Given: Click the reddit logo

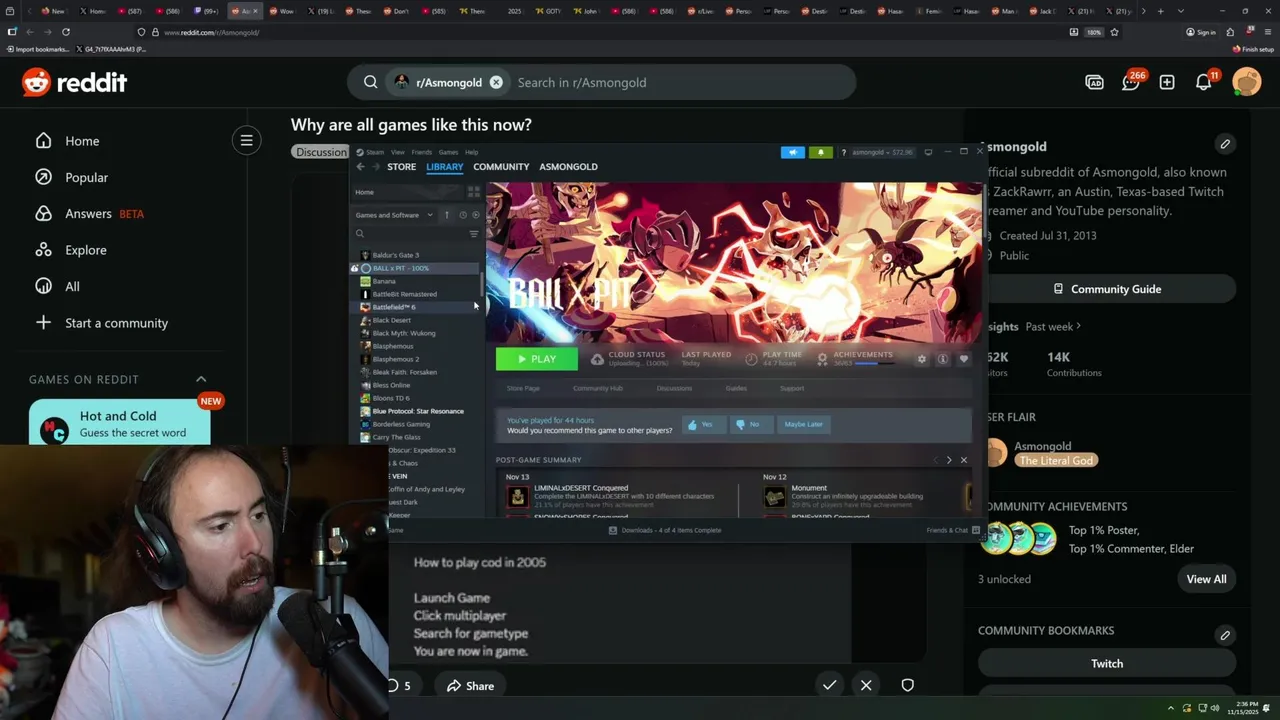Looking at the screenshot, I should 75,82.
